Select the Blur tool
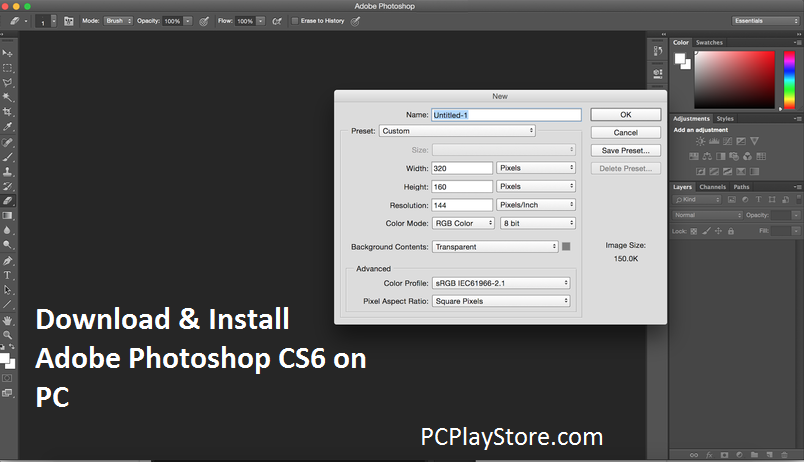The image size is (804, 462). point(8,230)
